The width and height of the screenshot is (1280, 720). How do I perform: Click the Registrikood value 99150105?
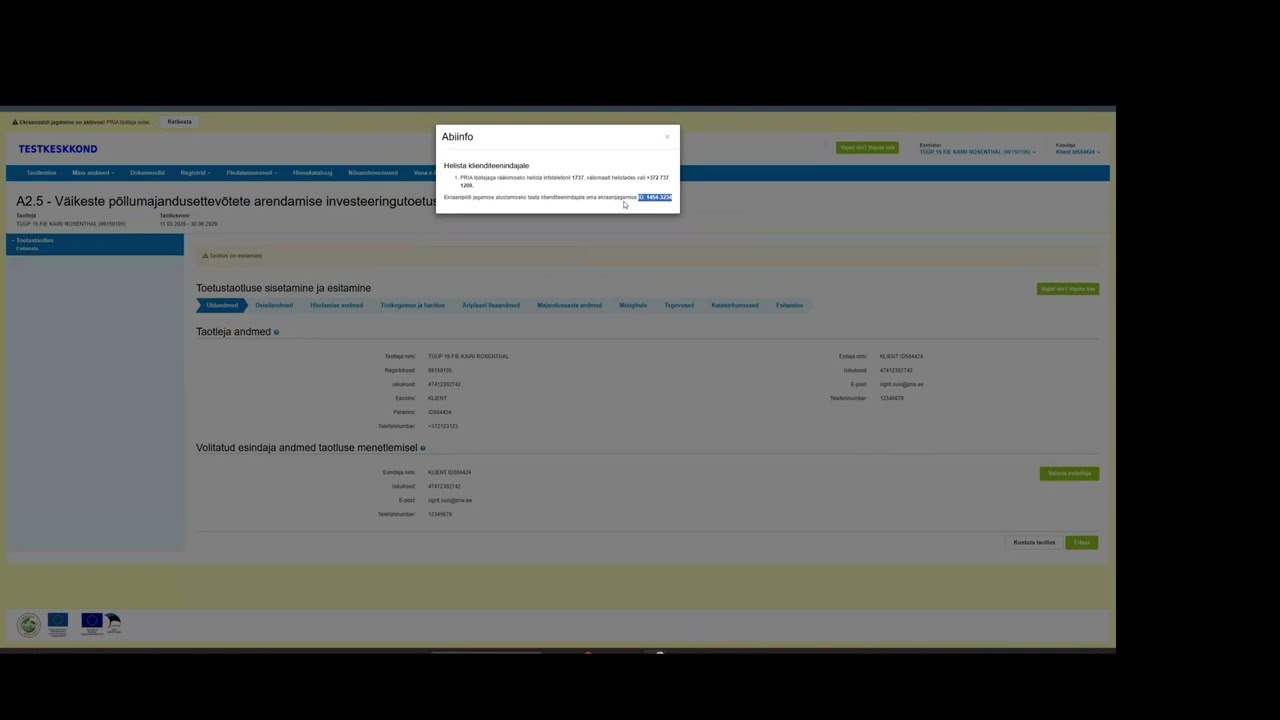(440, 370)
